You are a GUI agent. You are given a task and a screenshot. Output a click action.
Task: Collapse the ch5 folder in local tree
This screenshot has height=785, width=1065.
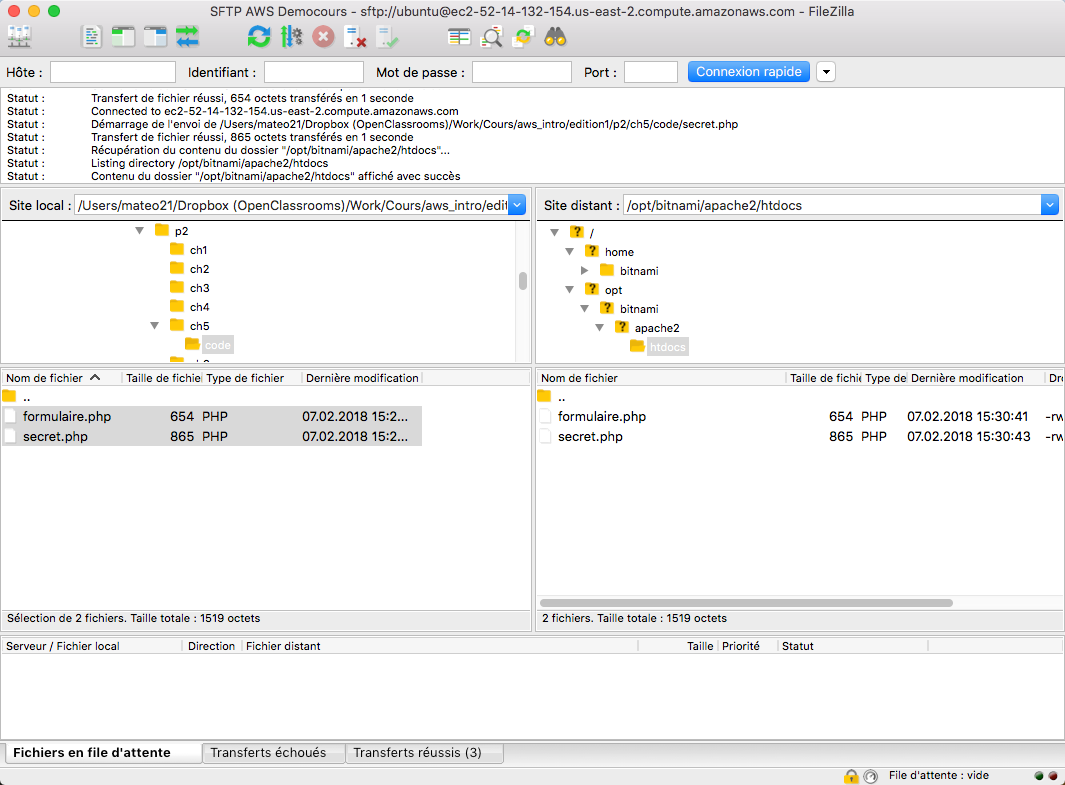coord(154,326)
